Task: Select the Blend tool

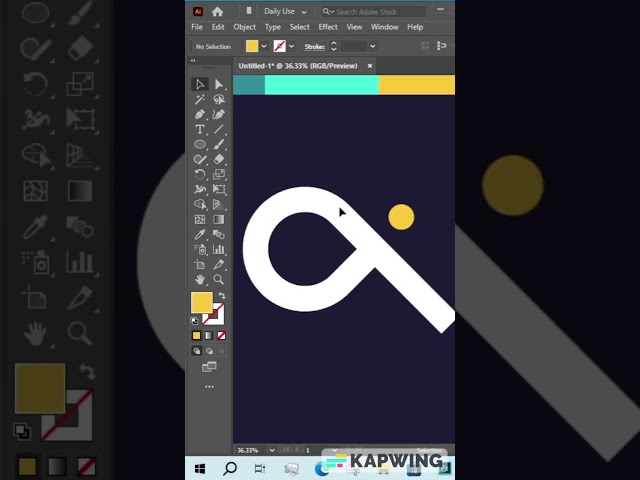Action: click(x=219, y=235)
